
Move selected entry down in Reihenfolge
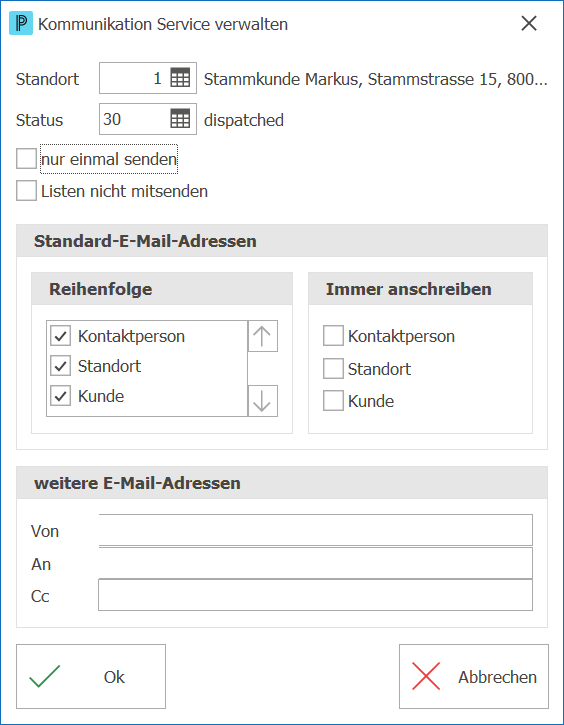pyautogui.click(x=263, y=401)
